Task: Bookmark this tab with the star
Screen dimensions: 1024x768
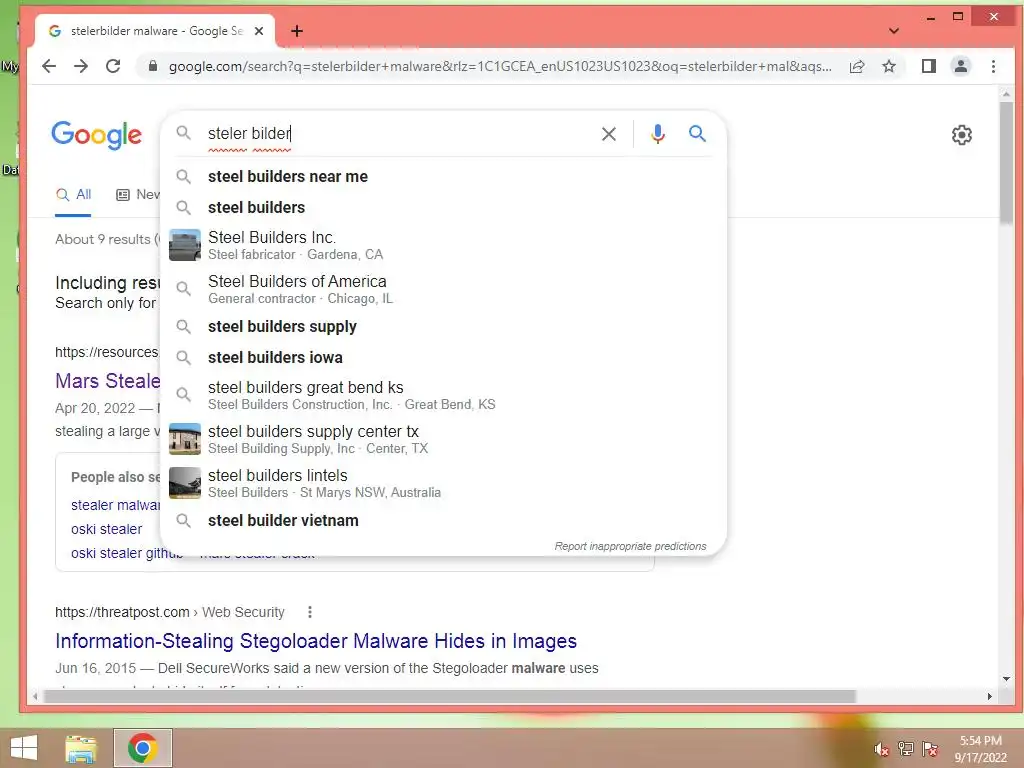Action: click(x=889, y=66)
